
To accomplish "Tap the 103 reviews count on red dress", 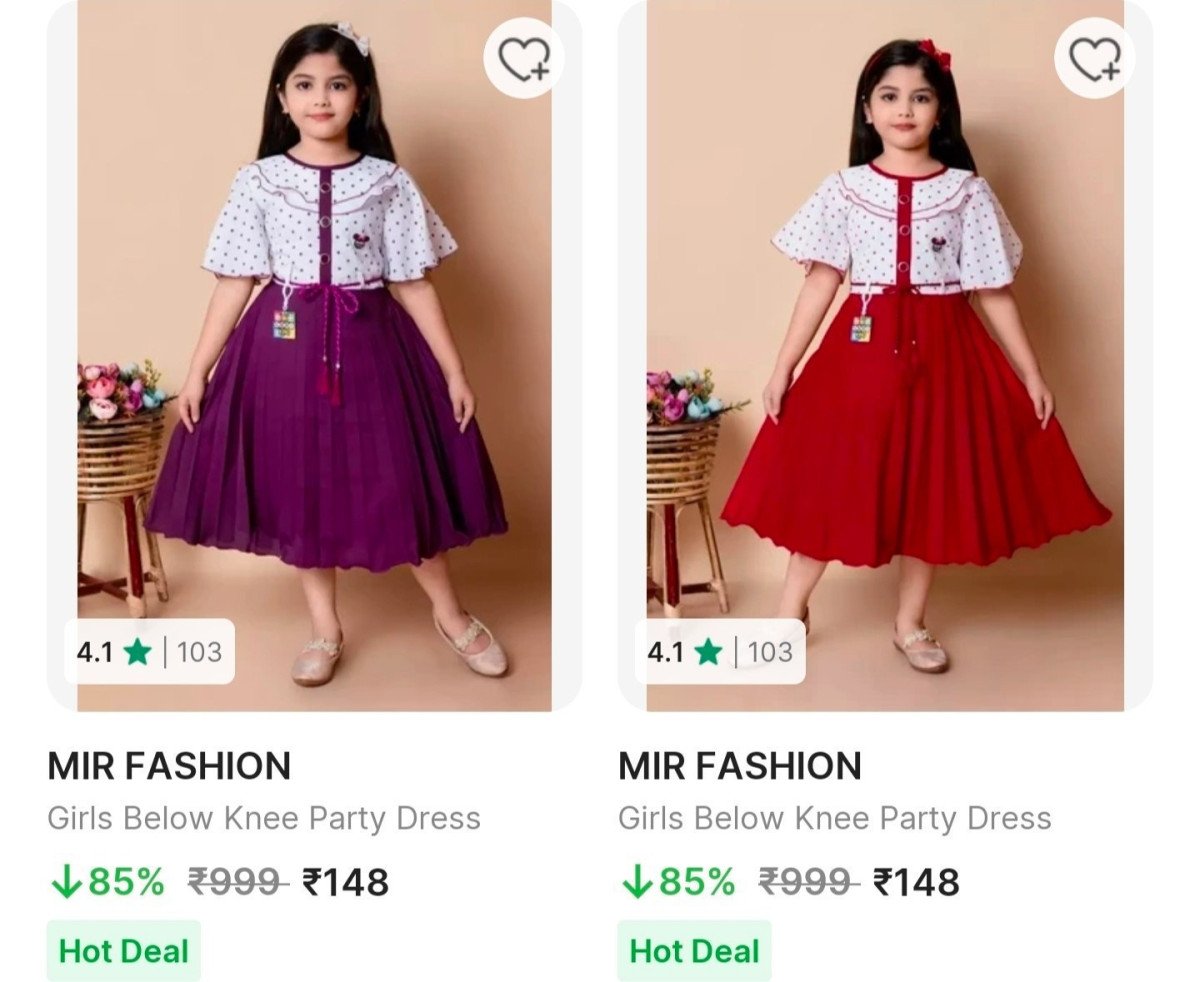I will (770, 653).
